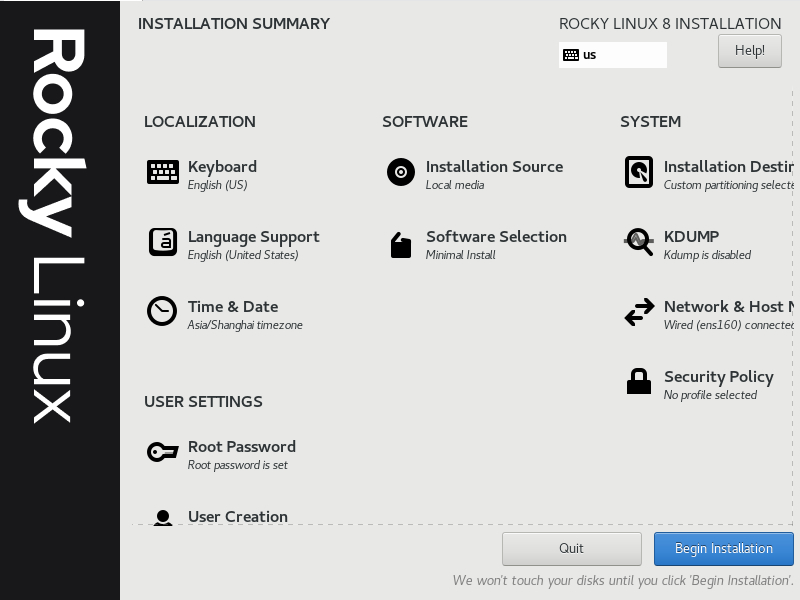Viewport: 800px width, 600px height.
Task: Click the 'us' keyboard layout text
Action: click(589, 55)
